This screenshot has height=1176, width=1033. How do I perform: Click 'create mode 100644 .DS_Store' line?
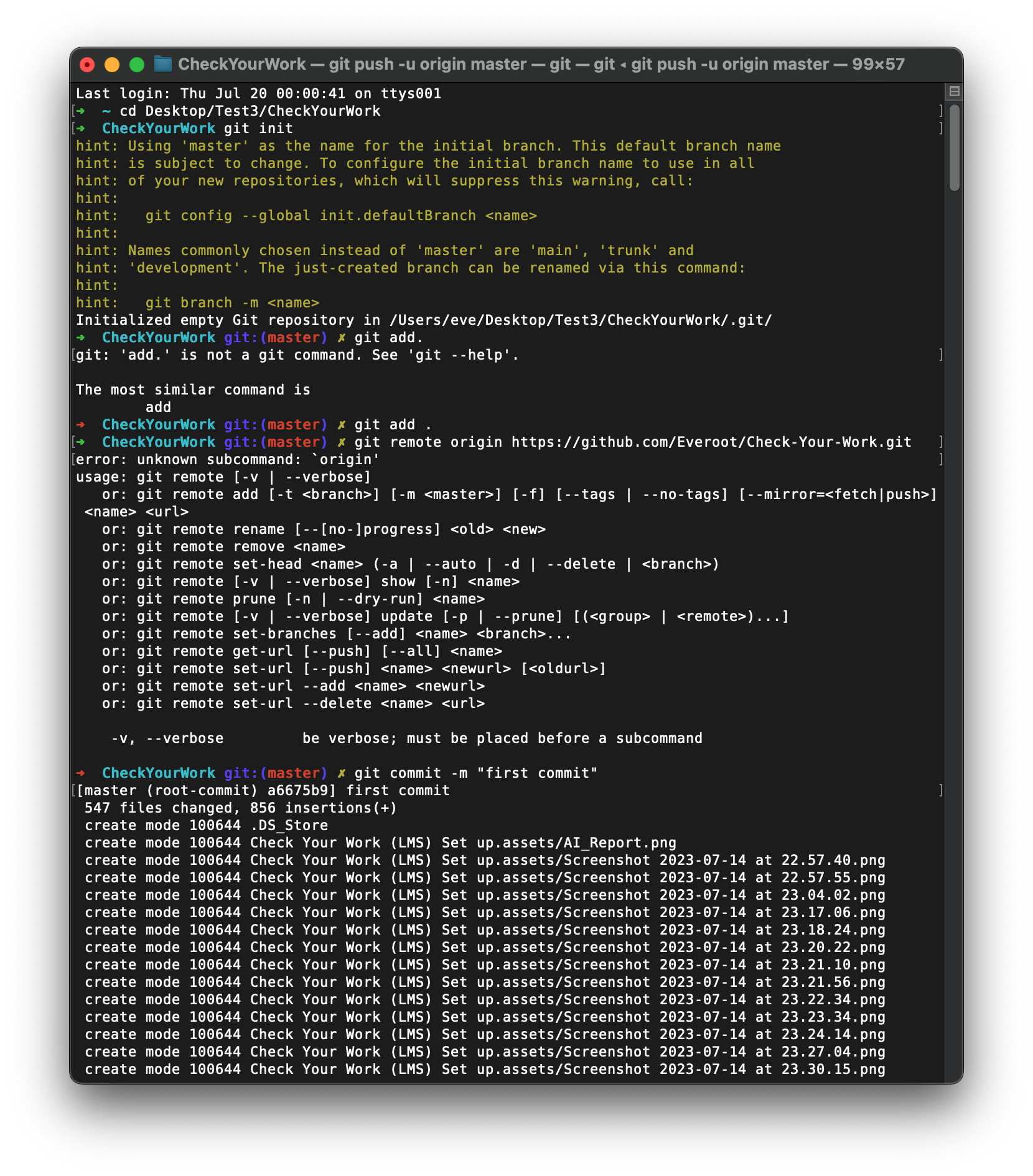click(x=206, y=826)
